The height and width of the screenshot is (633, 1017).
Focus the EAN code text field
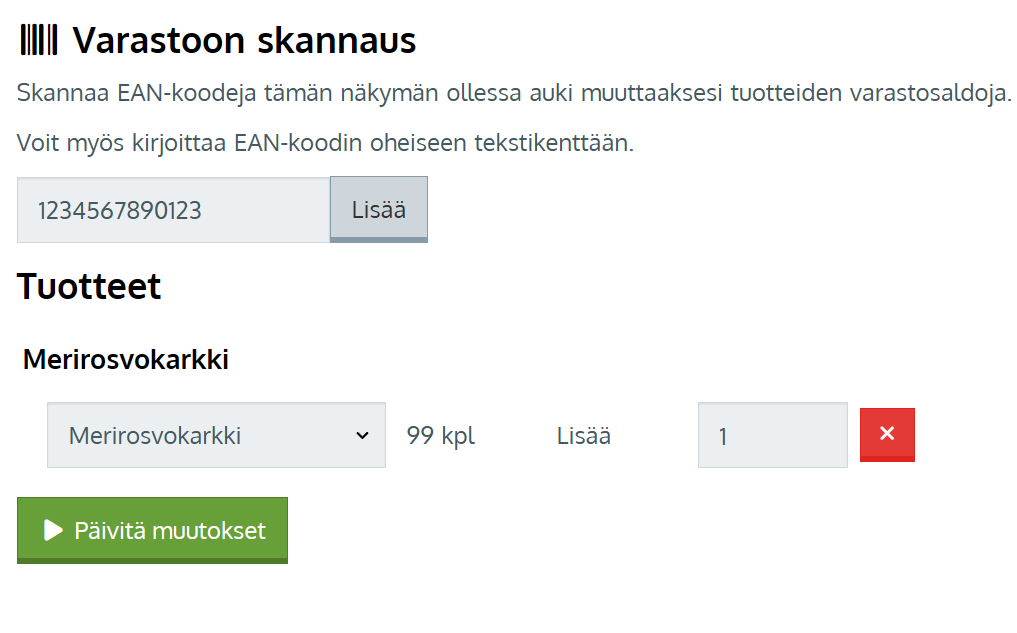(x=173, y=210)
